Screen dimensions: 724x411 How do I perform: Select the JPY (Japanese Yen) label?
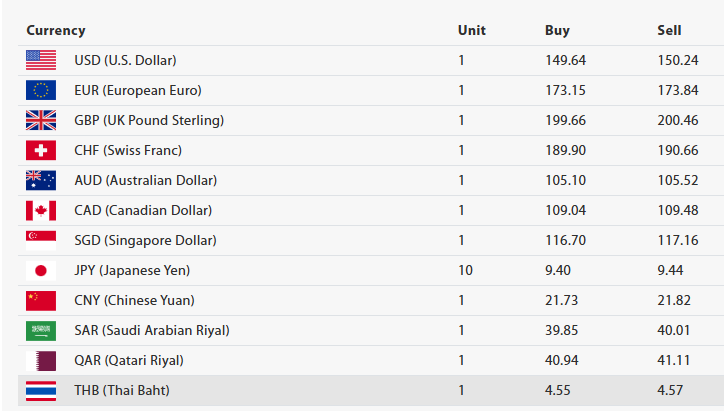click(132, 270)
